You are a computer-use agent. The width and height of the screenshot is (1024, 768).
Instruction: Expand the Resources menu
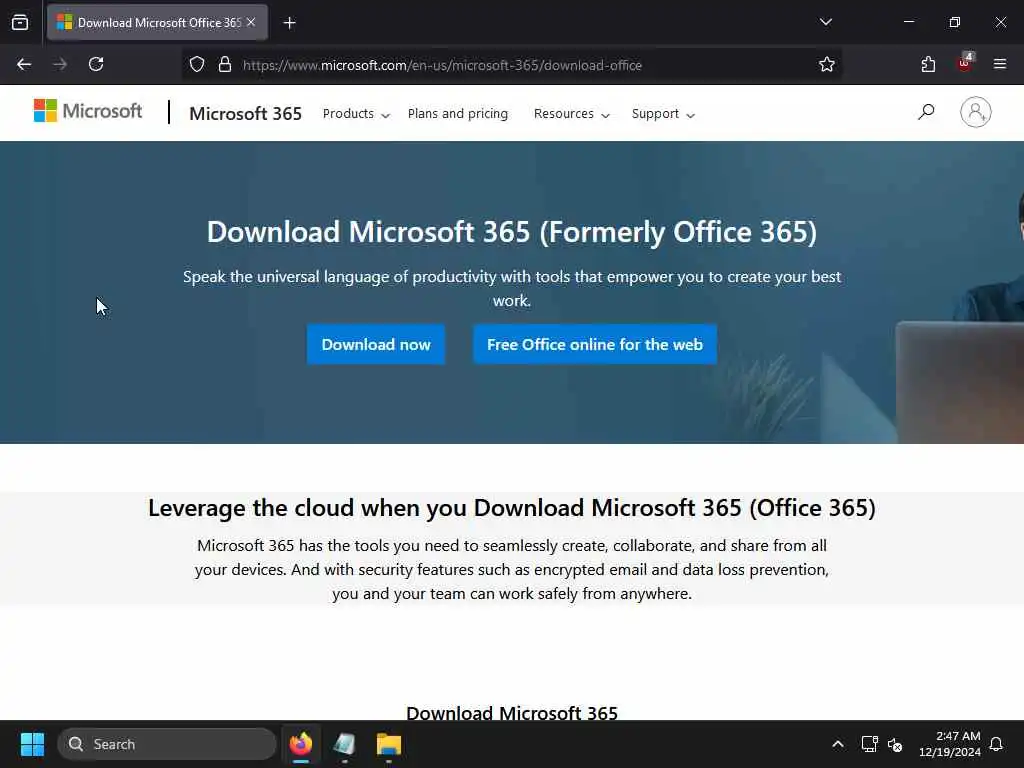tap(571, 114)
